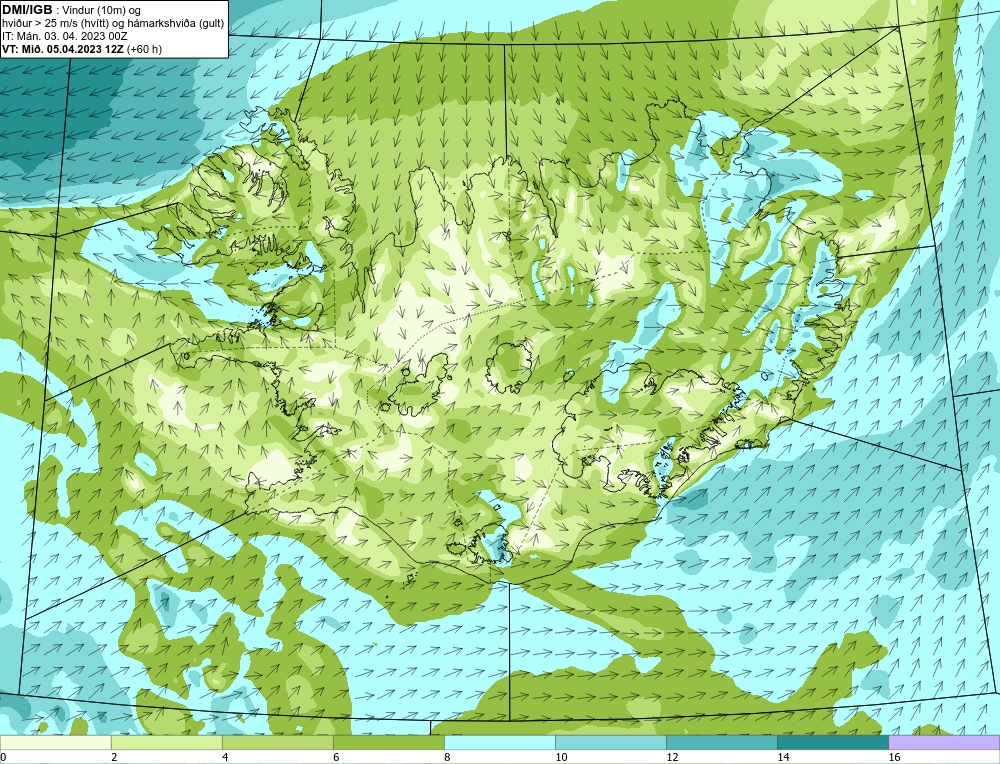Click the 'VT: Mið. 05.04.2023 12Z' valid time
The width and height of the screenshot is (1000, 764).
(x=63, y=49)
